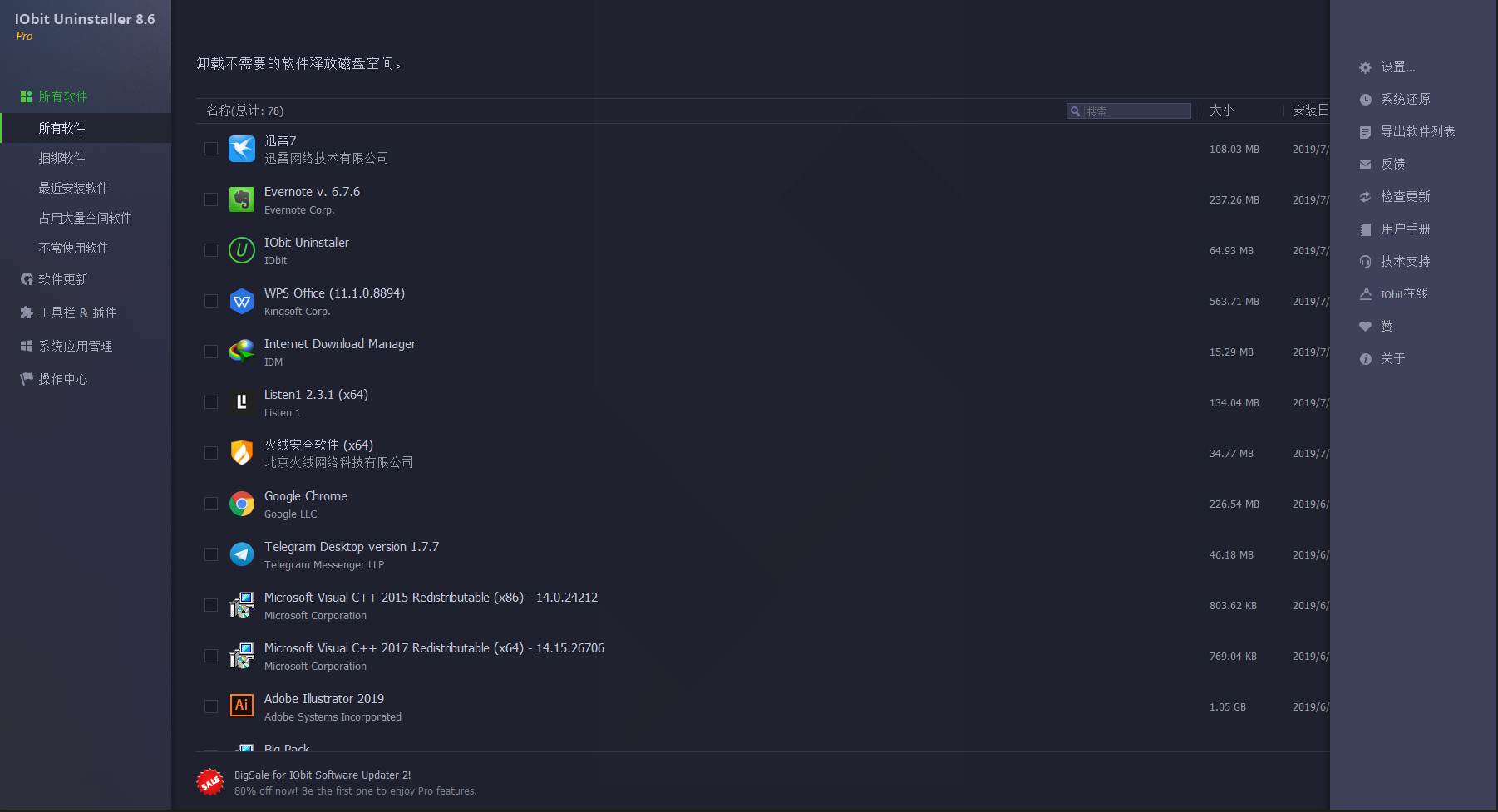Click the search (搜索) input box
This screenshot has height=812, width=1498.
1129,111
